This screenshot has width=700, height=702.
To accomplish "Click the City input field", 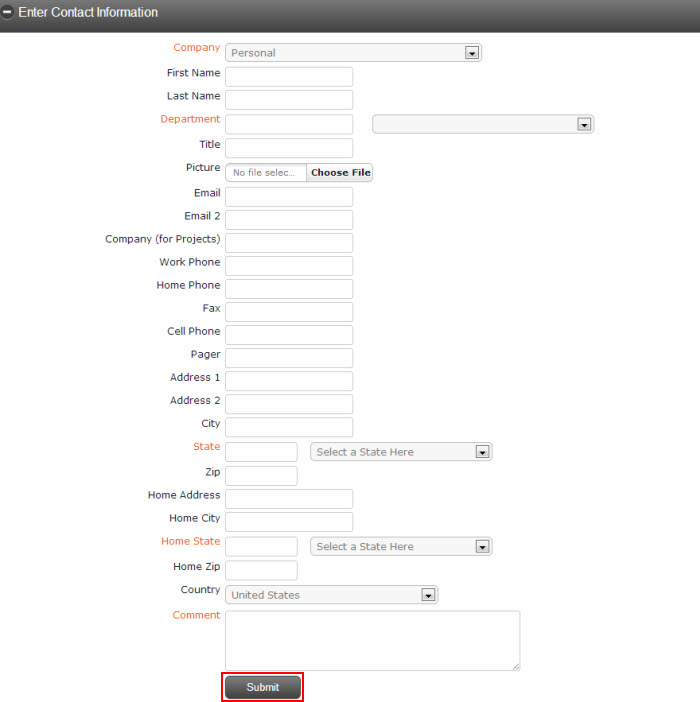I will pos(289,427).
